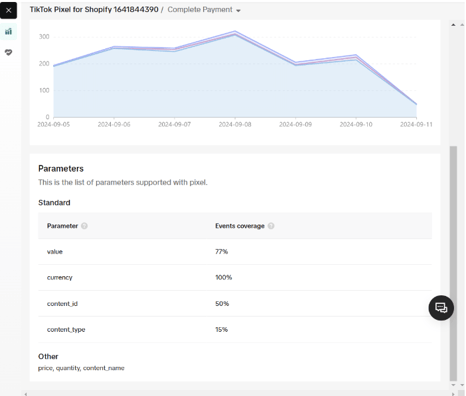Click the Events coverage help icon
The width and height of the screenshot is (466, 396).
271,226
